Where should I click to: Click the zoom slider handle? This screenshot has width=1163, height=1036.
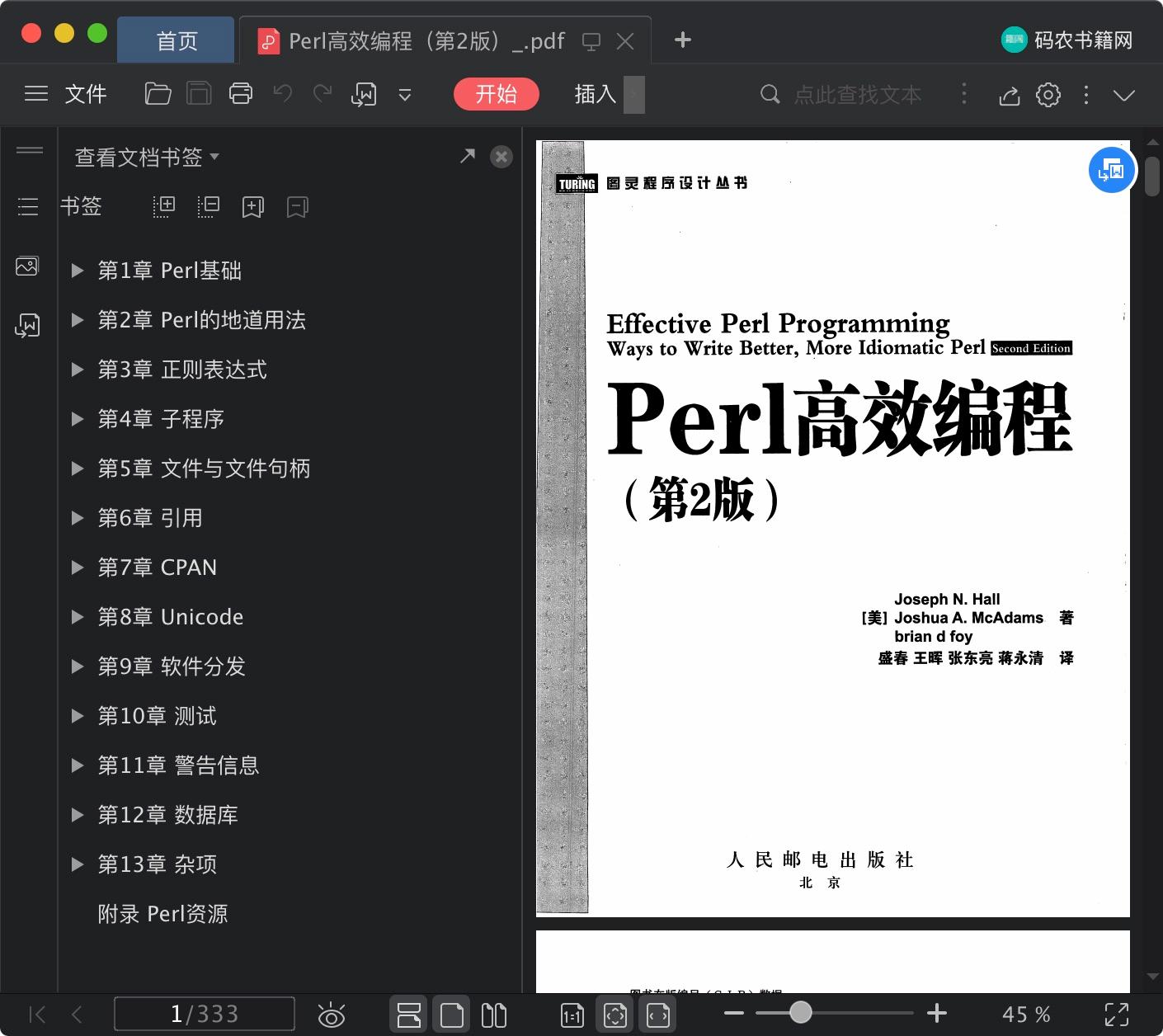pyautogui.click(x=800, y=1012)
